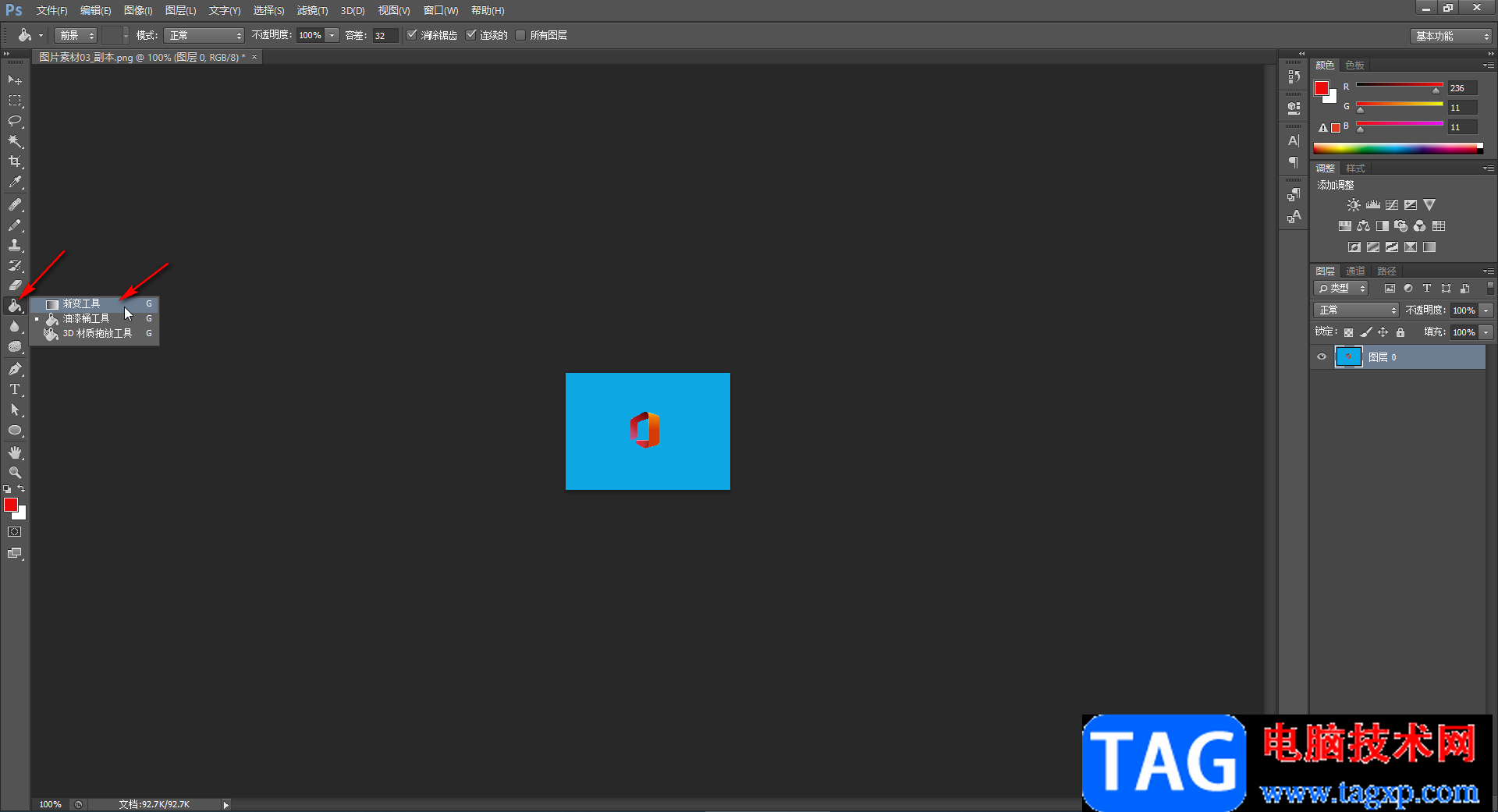1498x812 pixels.
Task: Select the Lasso tool
Action: (x=15, y=121)
